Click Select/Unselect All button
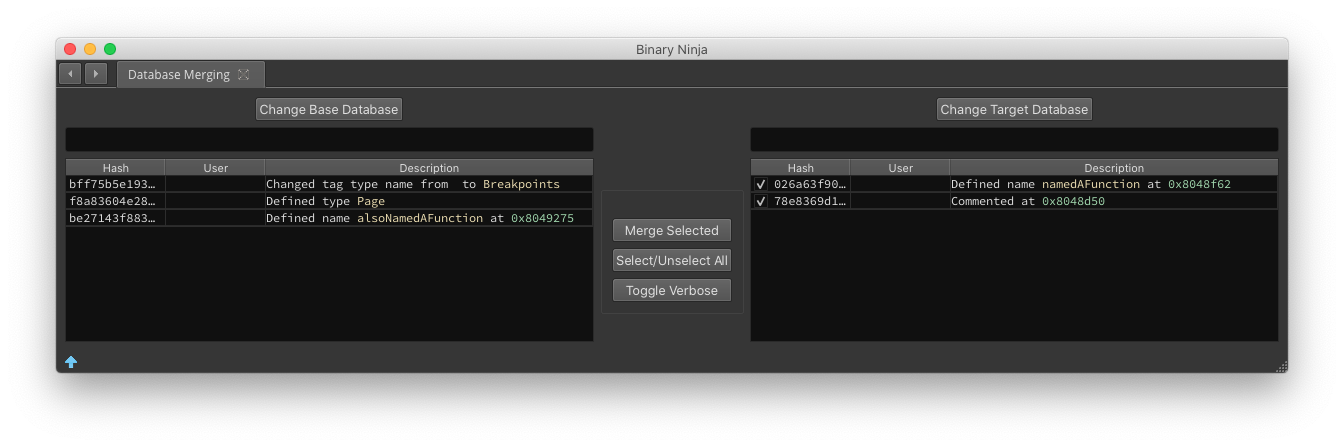 pyautogui.click(x=672, y=260)
